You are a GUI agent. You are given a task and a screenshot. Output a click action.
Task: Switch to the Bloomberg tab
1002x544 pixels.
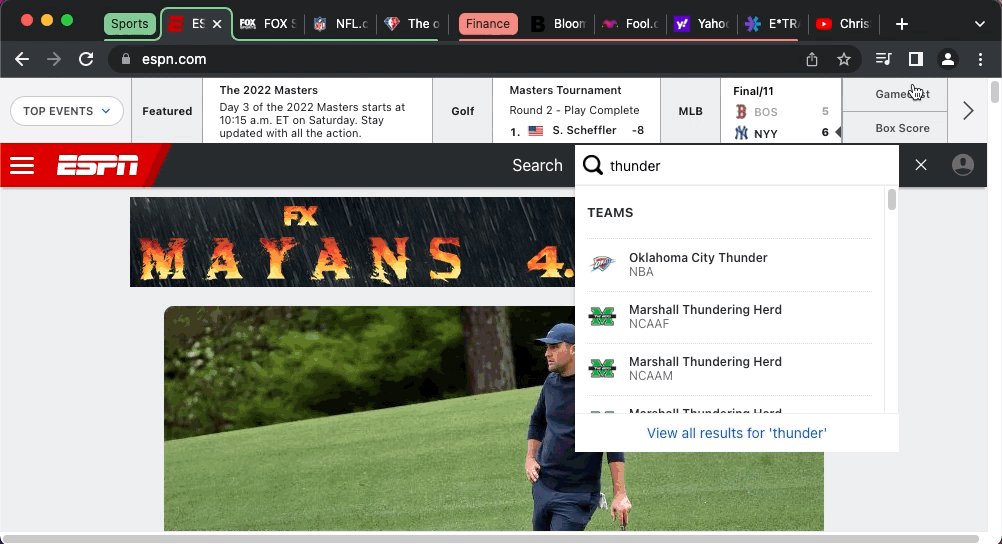coord(559,24)
